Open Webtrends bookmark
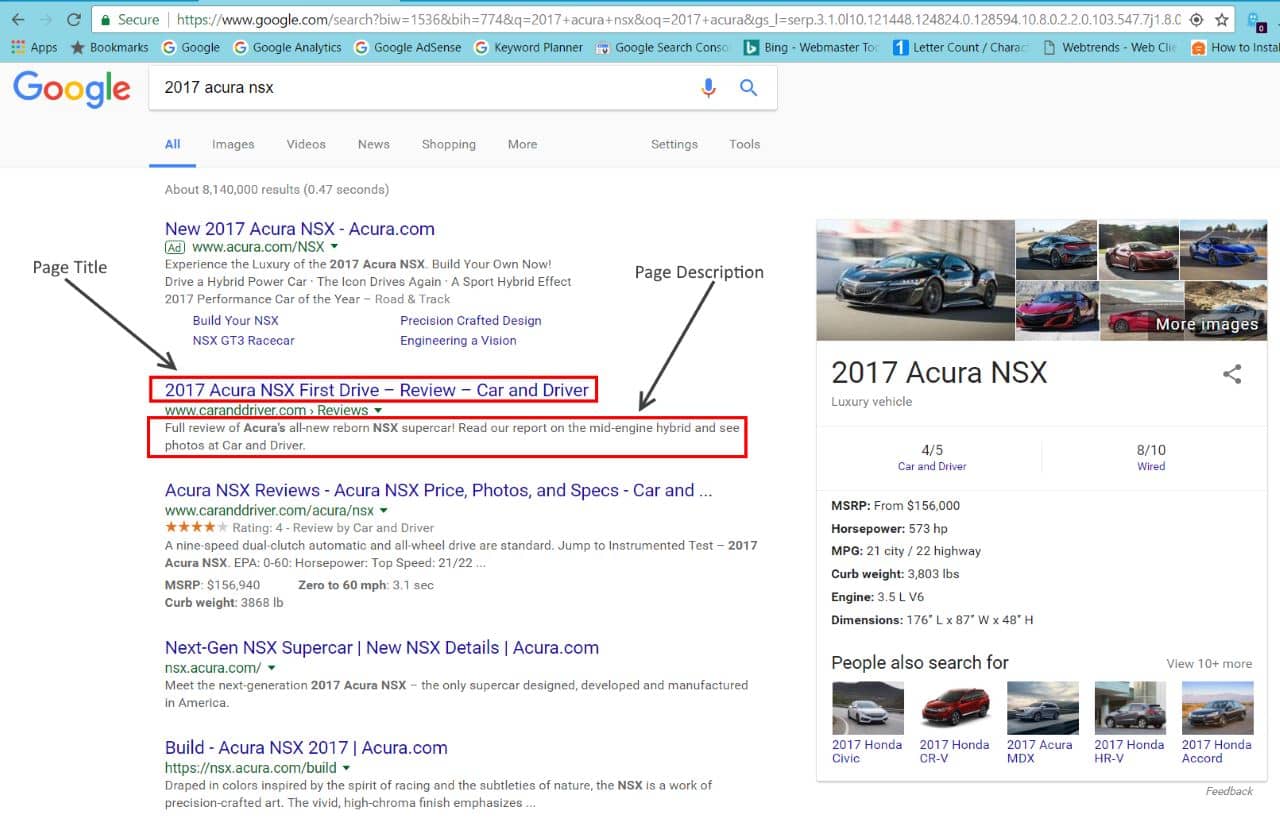The image size is (1280, 819). tap(1109, 47)
